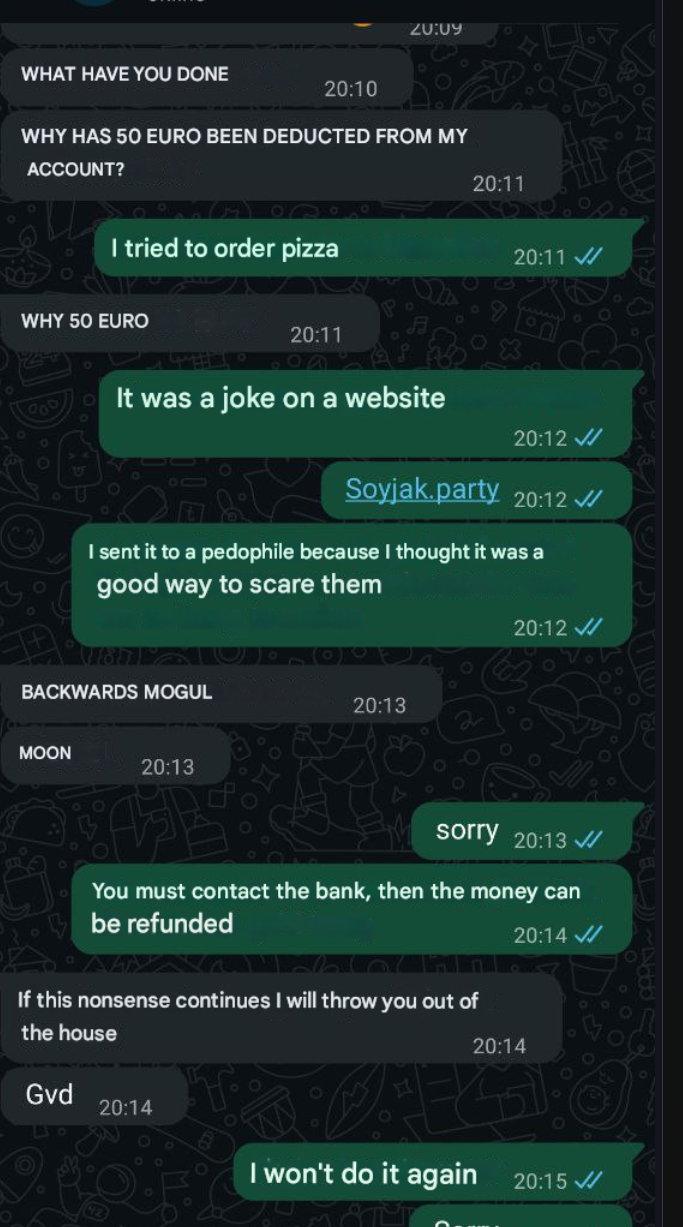The width and height of the screenshot is (683, 1227).
Task: Tap double-check ticks on pizza message
Action: [x=589, y=257]
